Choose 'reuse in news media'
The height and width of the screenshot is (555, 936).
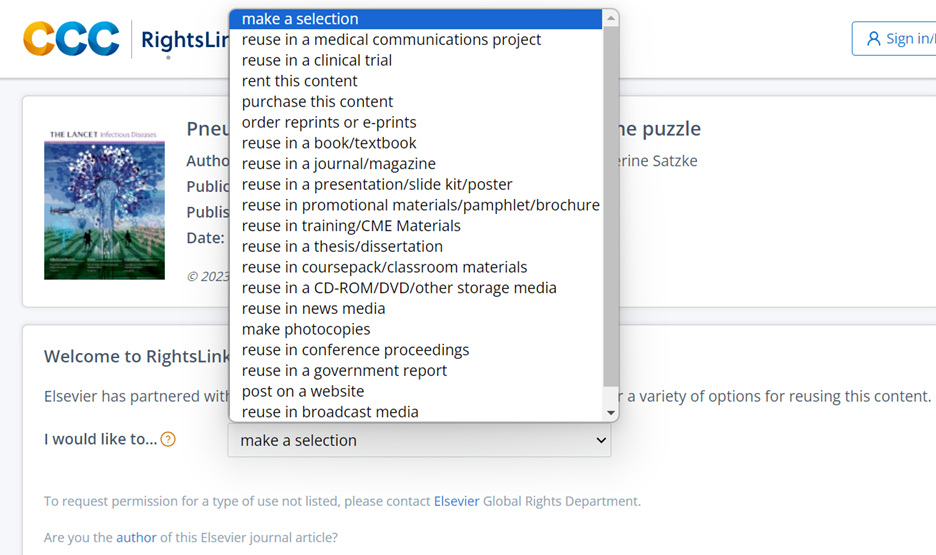coord(313,308)
